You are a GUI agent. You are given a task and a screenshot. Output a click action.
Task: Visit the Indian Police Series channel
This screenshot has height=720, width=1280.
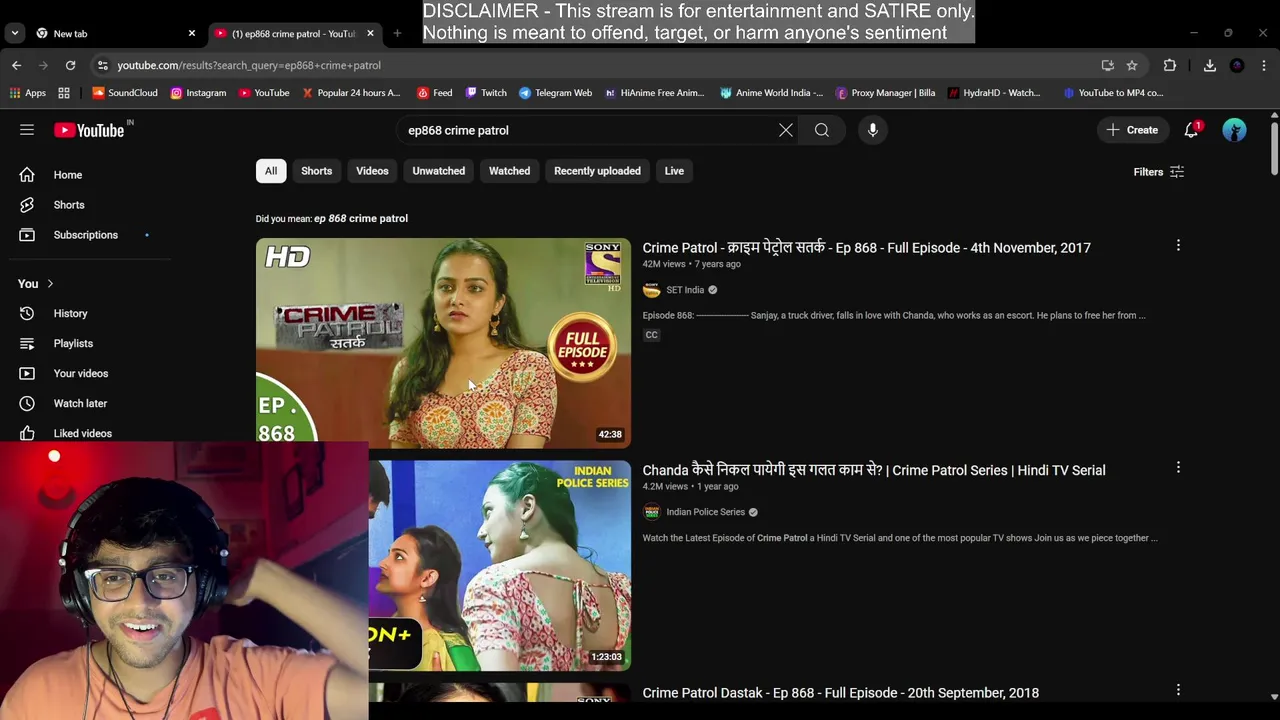pos(705,512)
